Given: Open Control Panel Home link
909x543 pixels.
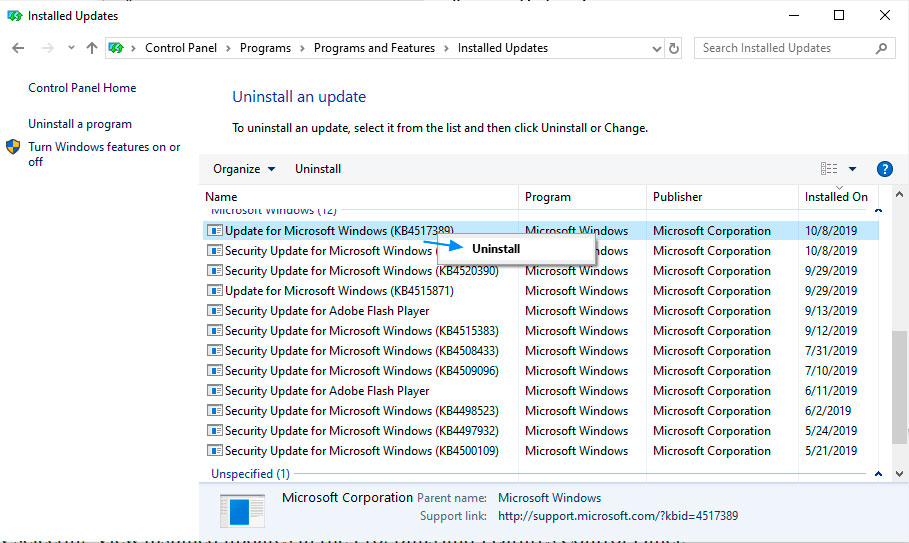Looking at the screenshot, I should [82, 88].
